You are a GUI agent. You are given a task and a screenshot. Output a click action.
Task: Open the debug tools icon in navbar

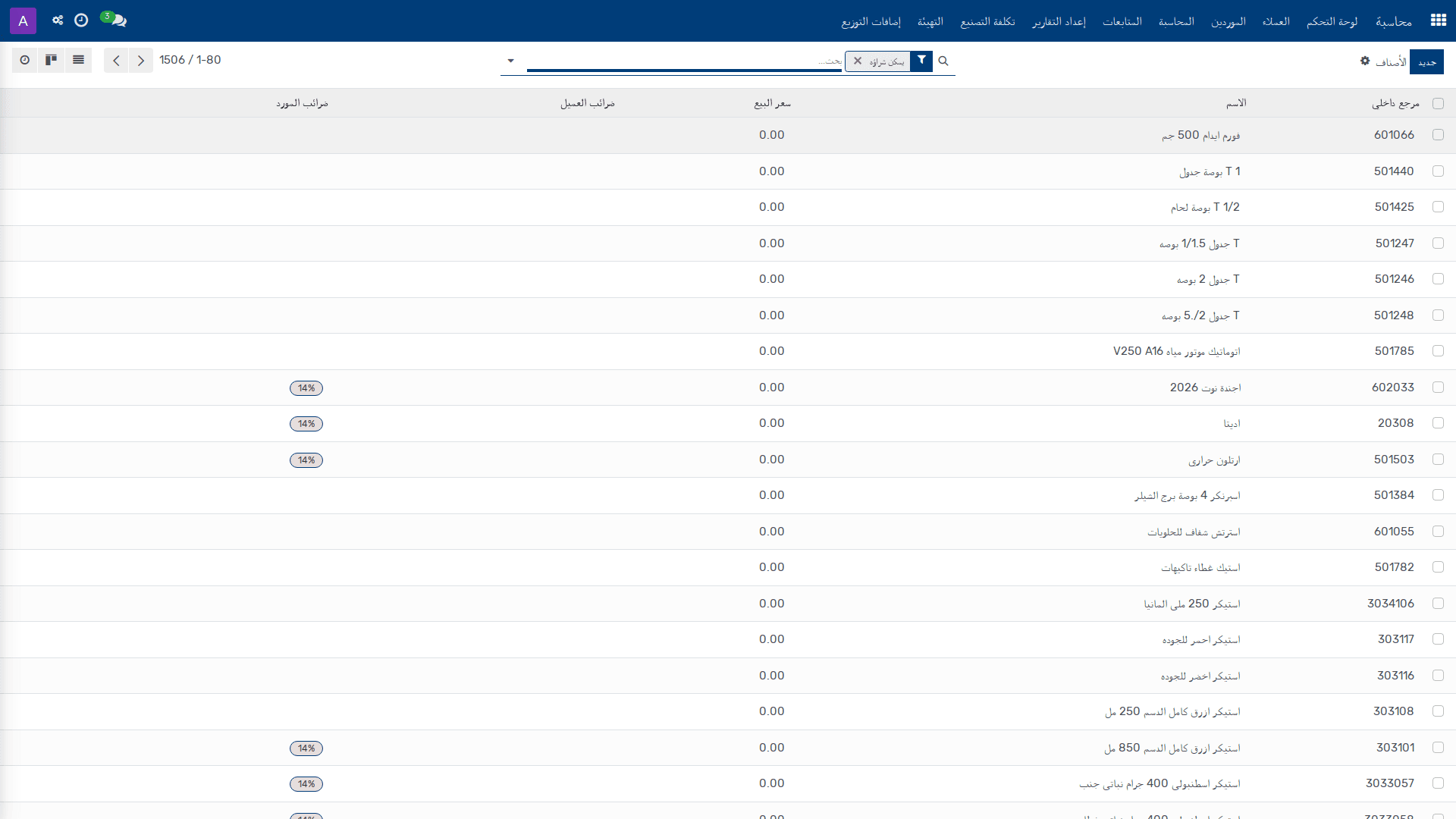point(58,20)
